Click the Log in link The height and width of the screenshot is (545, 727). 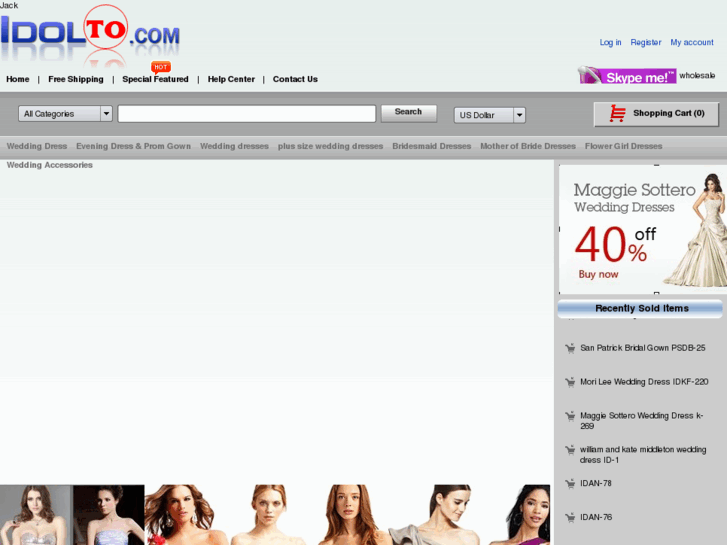point(611,42)
